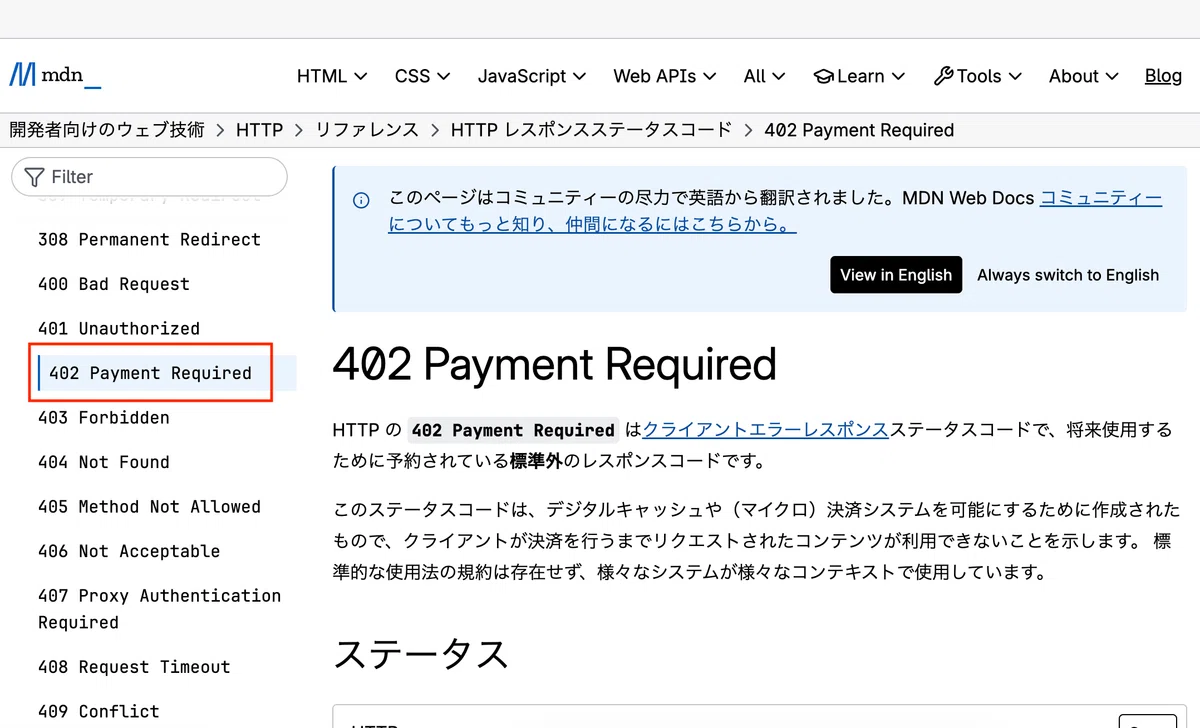This screenshot has height=728, width=1200.
Task: Select 401 Unauthorized in sidebar
Action: (x=119, y=329)
